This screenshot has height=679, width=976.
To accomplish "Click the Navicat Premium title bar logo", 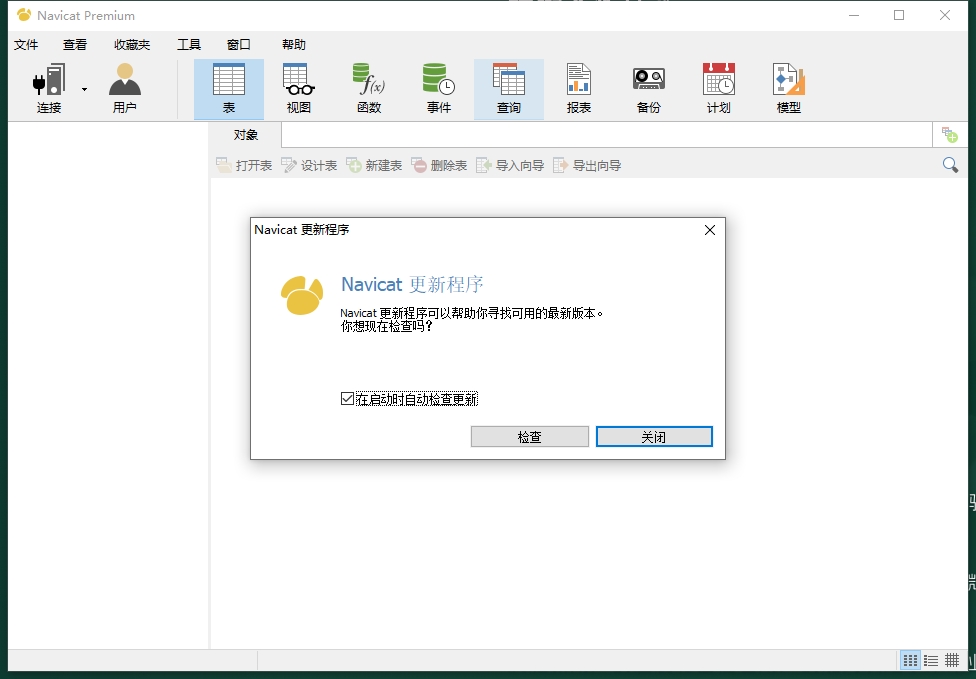I will pos(24,15).
